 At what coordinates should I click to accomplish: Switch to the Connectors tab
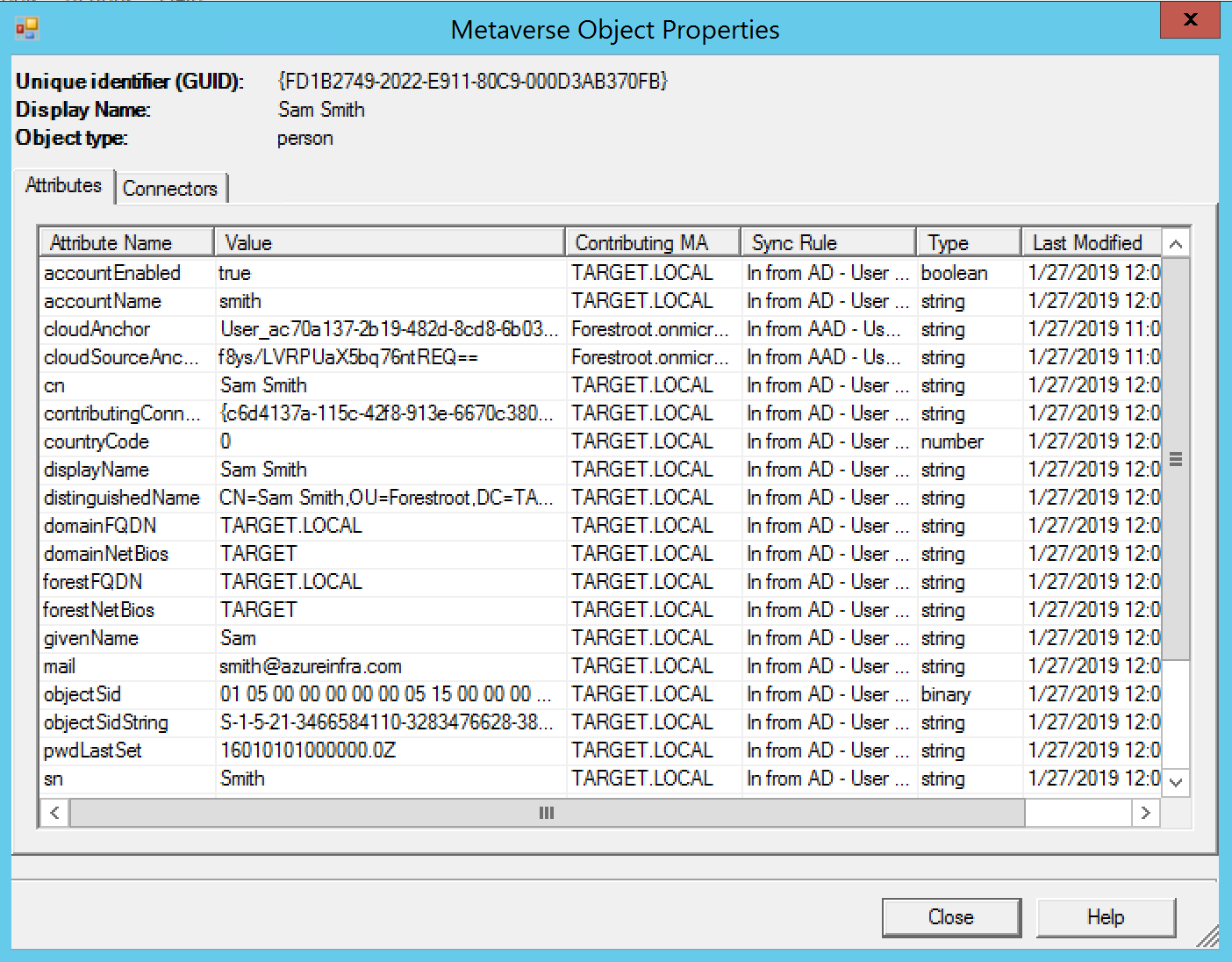[x=171, y=188]
